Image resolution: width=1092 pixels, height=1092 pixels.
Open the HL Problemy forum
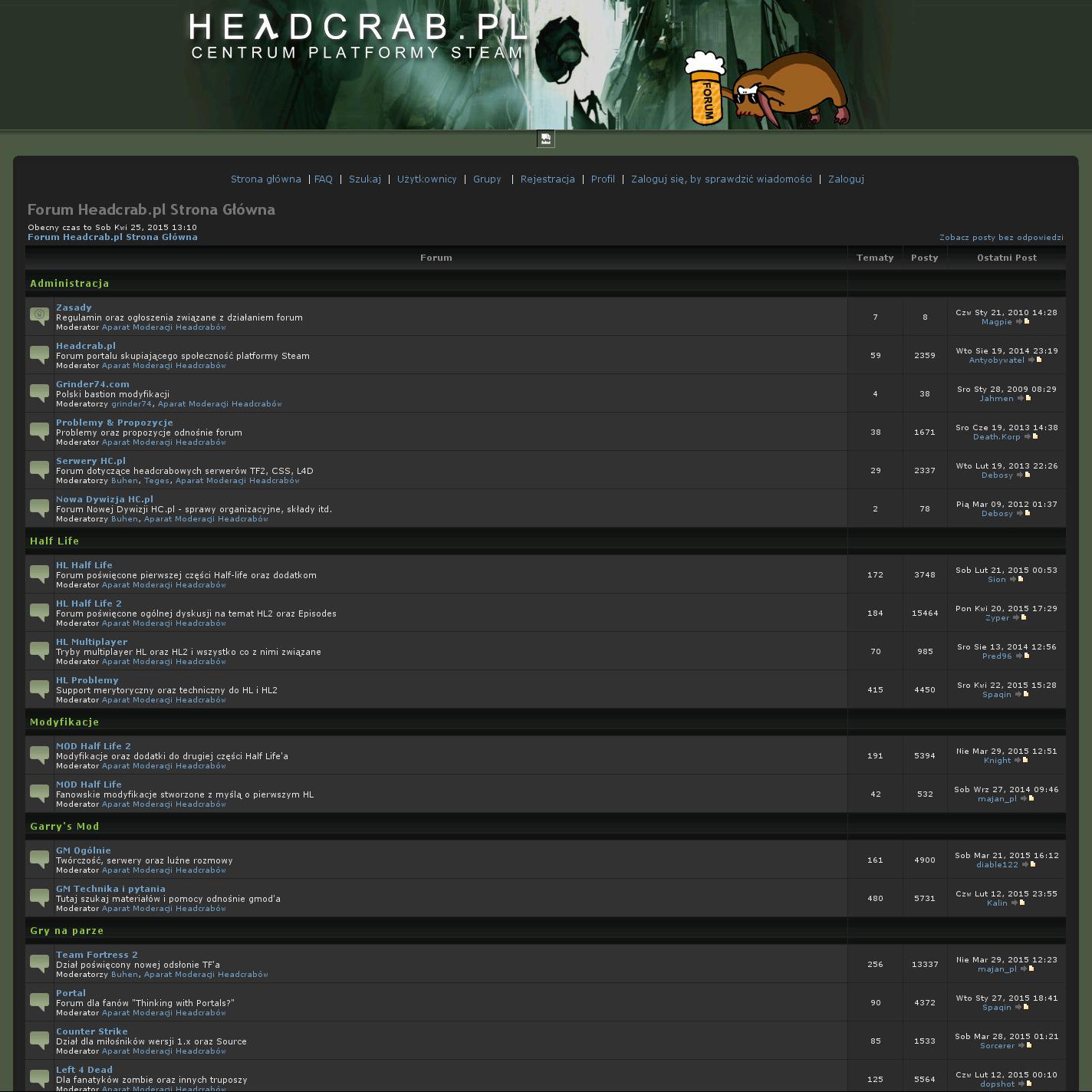click(x=87, y=680)
